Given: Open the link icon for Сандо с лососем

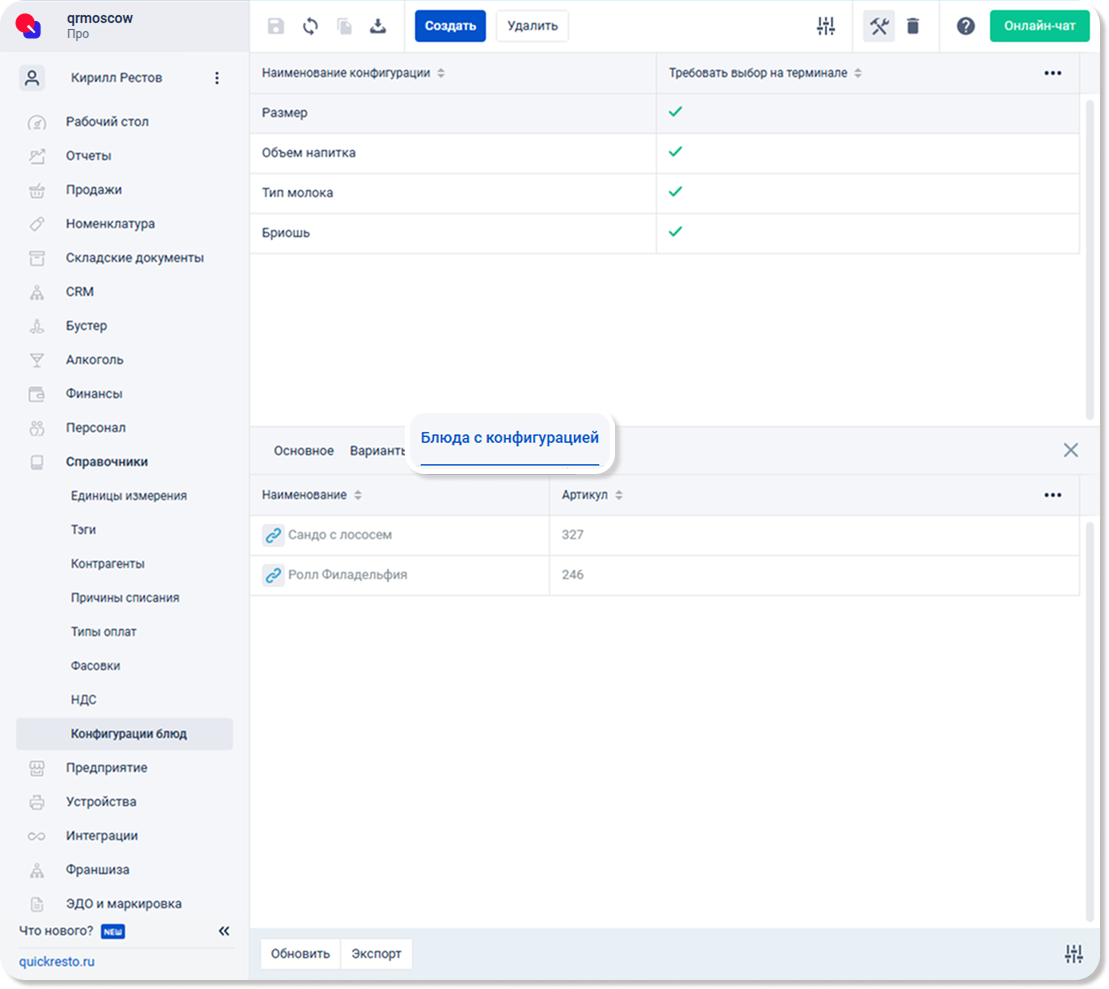Looking at the screenshot, I should (273, 535).
